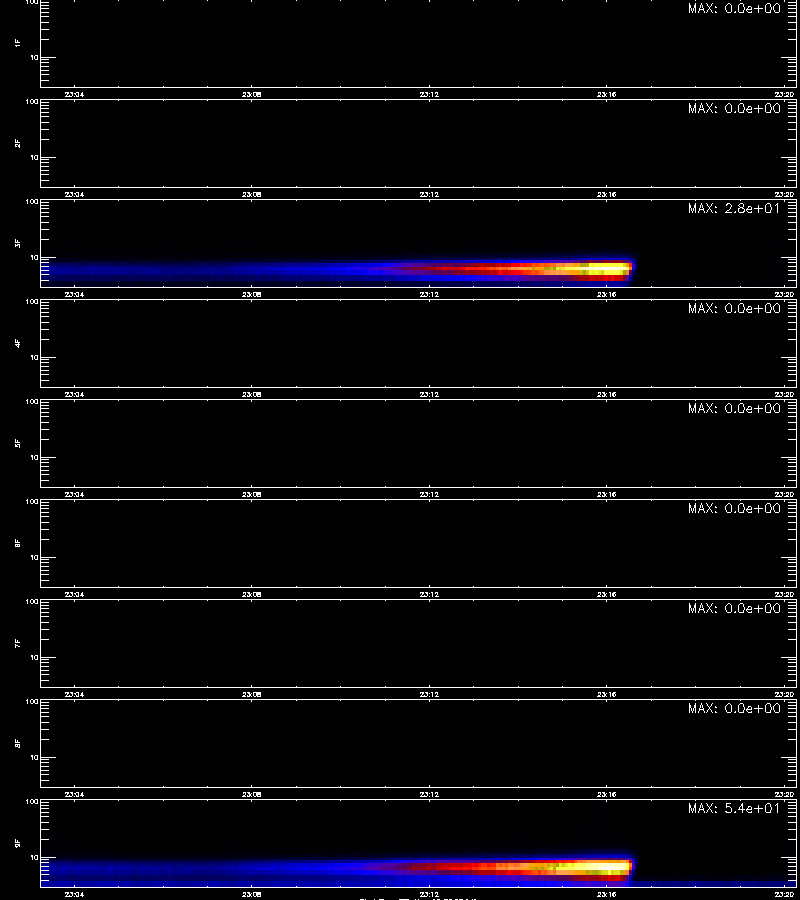Click the 9F panel axis label
Image resolution: width=800 pixels, height=900 pixels.
click(x=18, y=843)
